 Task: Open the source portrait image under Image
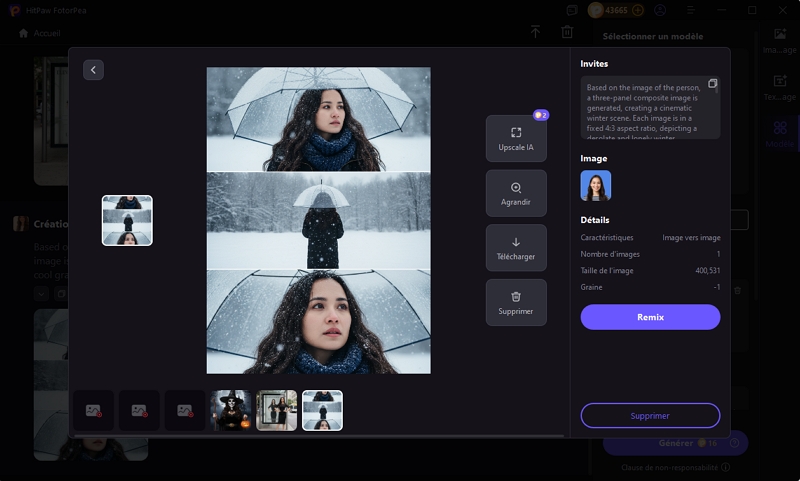coord(595,186)
